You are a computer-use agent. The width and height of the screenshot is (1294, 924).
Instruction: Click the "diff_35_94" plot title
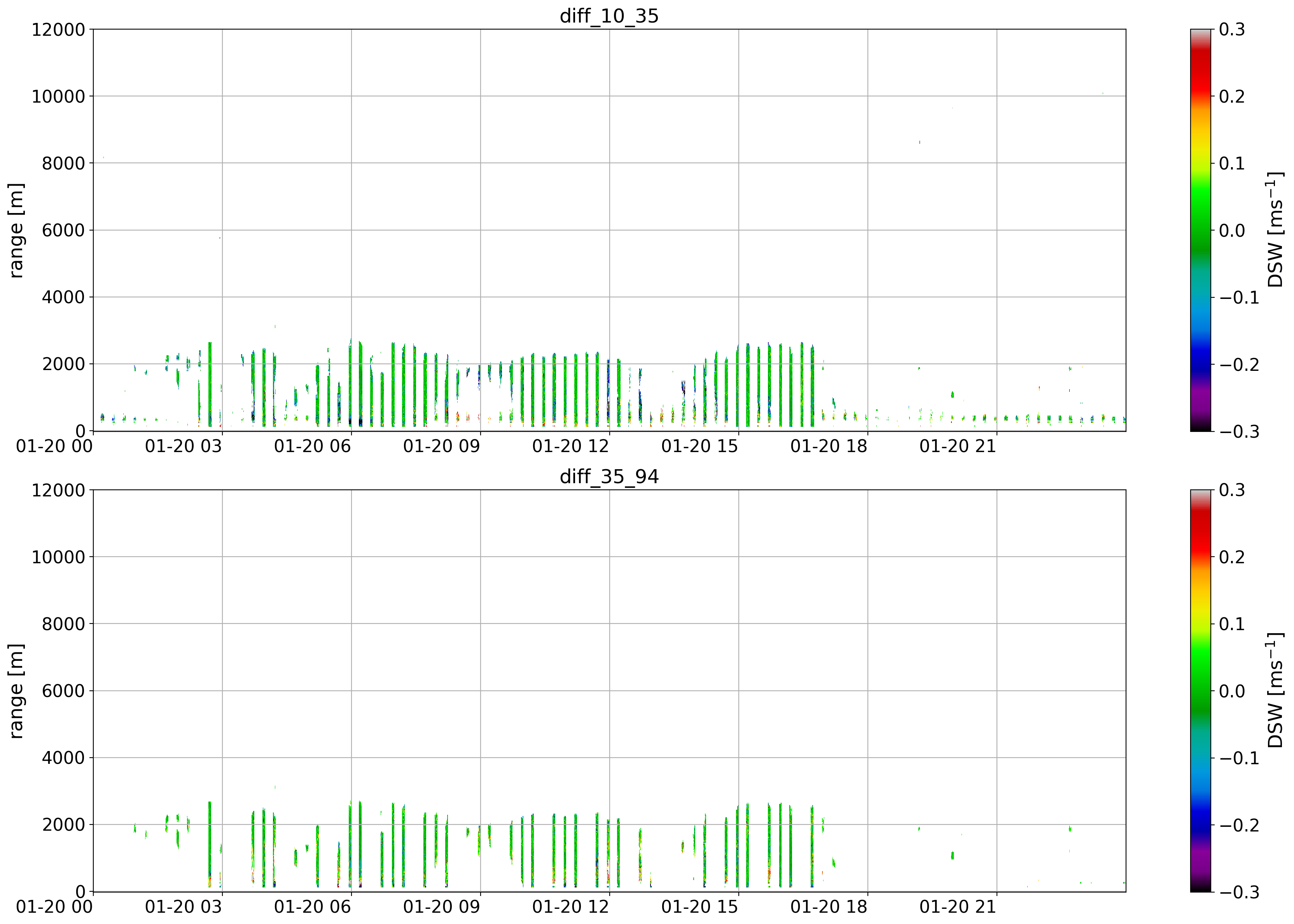(x=609, y=476)
